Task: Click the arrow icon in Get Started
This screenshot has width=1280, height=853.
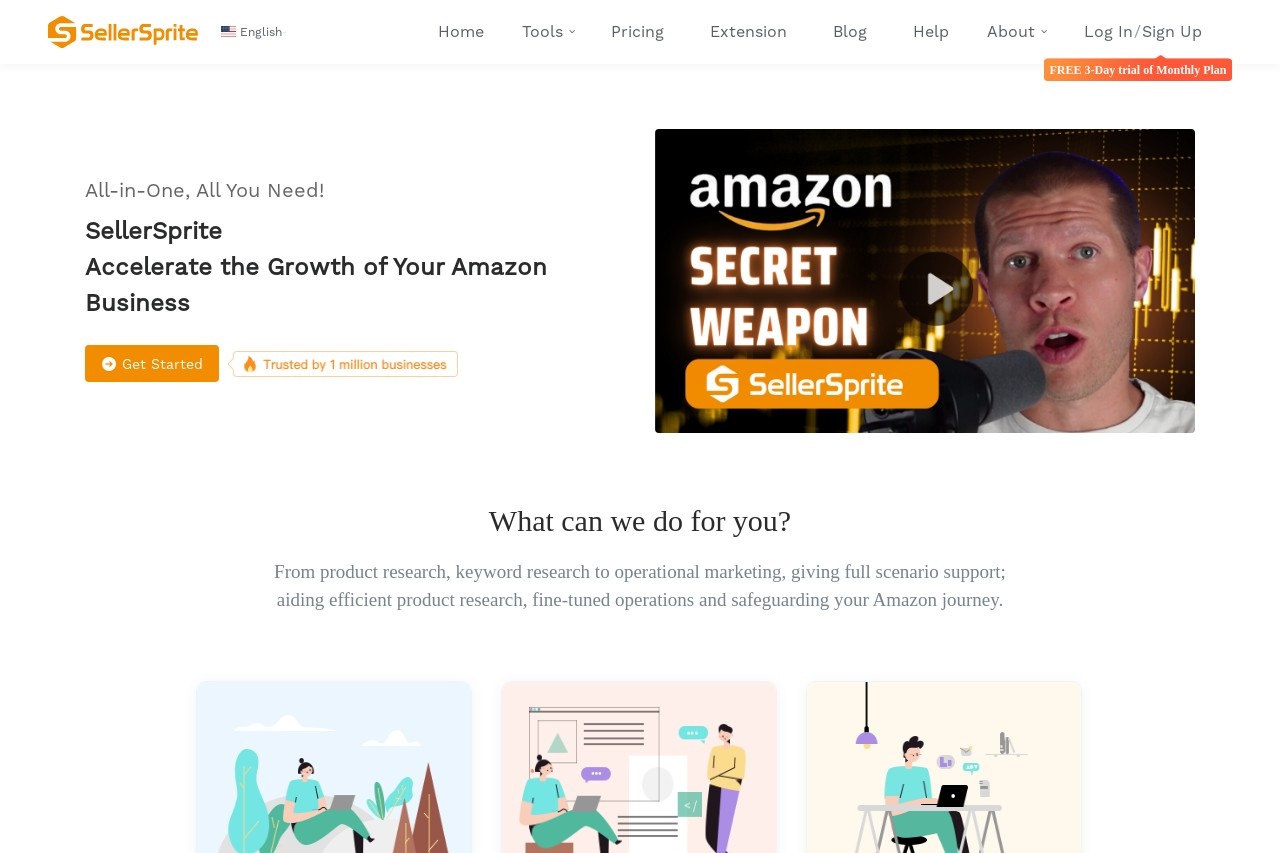Action: point(109,364)
